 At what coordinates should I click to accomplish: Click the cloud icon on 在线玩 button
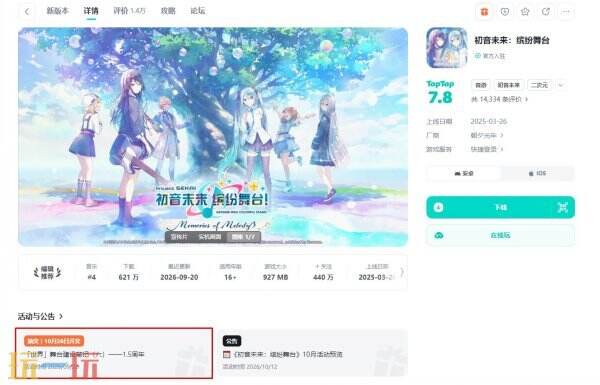[x=439, y=235]
